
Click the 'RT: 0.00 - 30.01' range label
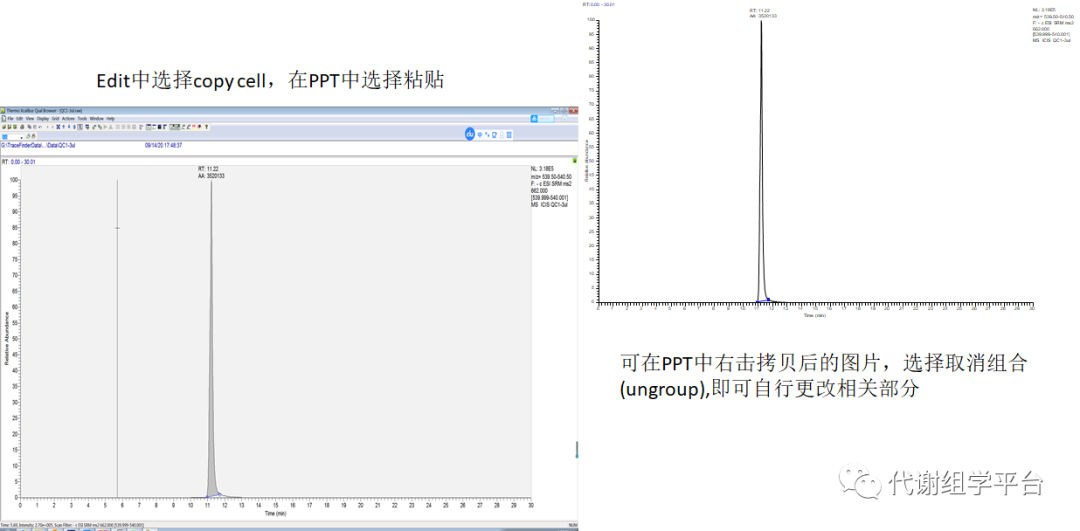click(x=19, y=162)
